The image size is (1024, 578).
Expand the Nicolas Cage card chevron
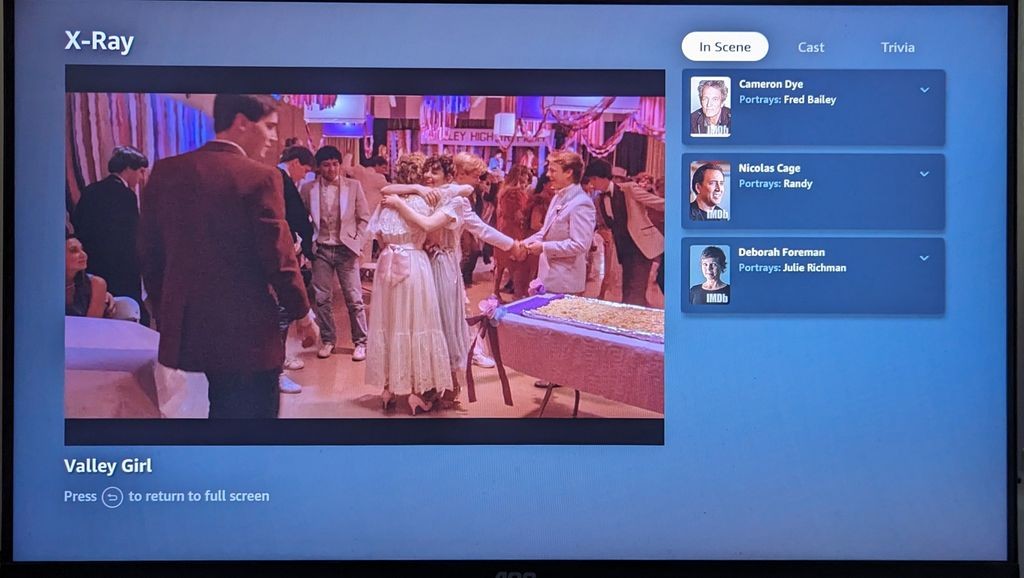925,174
